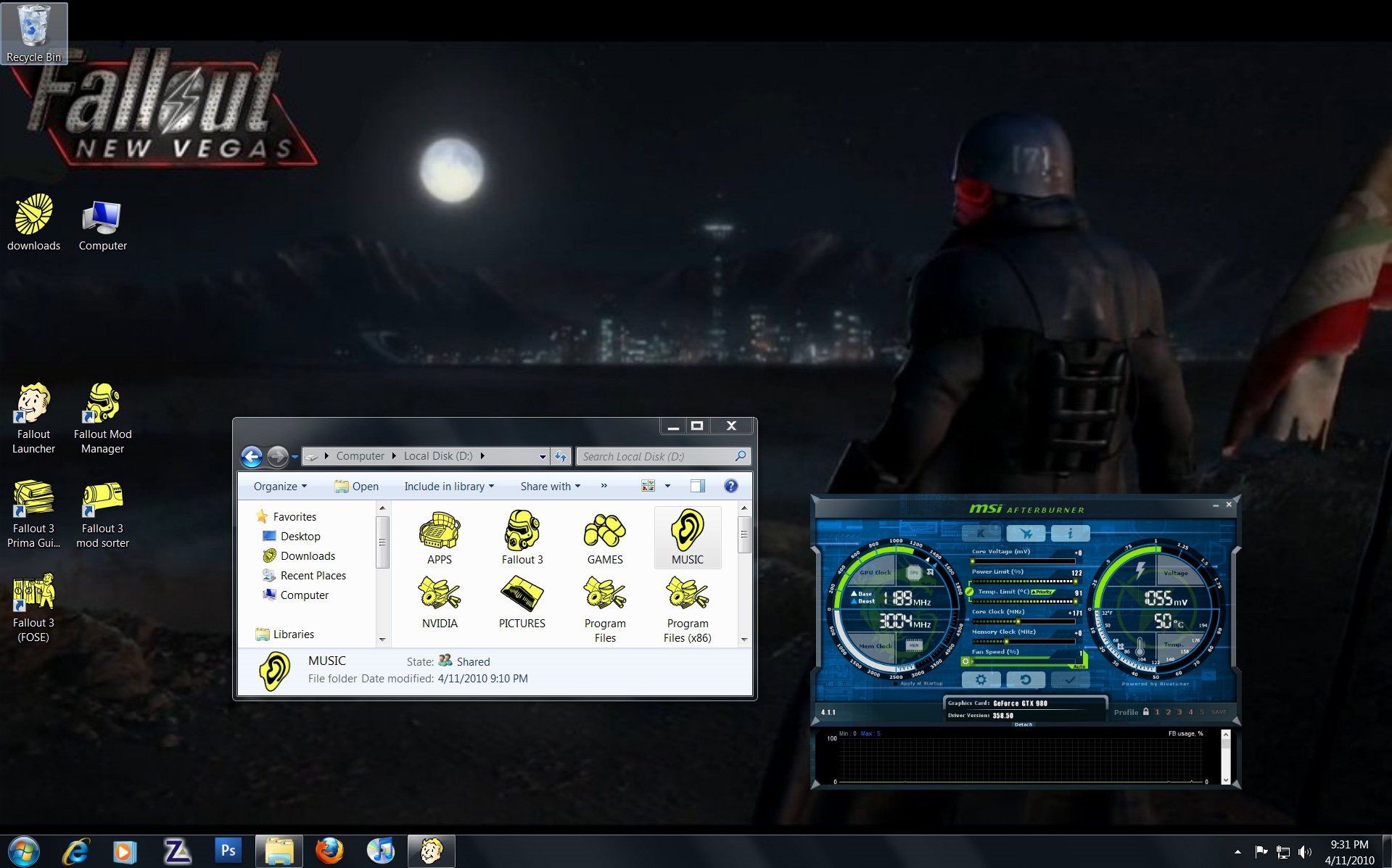
Task: Select the Recycle Bin on desktop
Action: coord(33,33)
